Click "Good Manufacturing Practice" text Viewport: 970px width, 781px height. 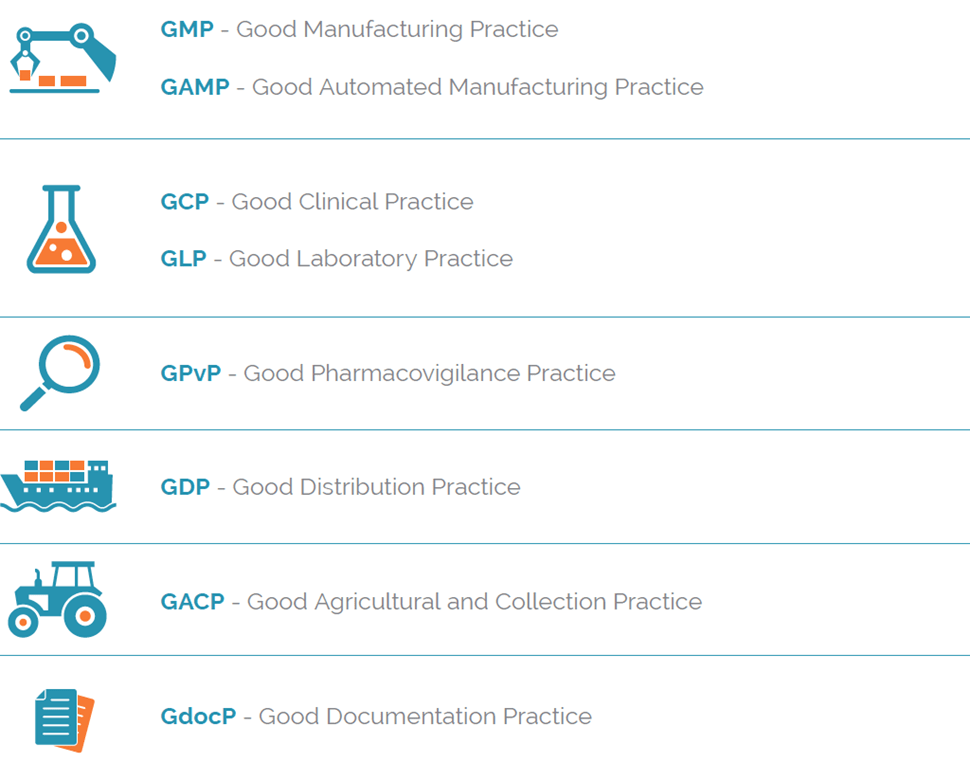[x=397, y=30]
